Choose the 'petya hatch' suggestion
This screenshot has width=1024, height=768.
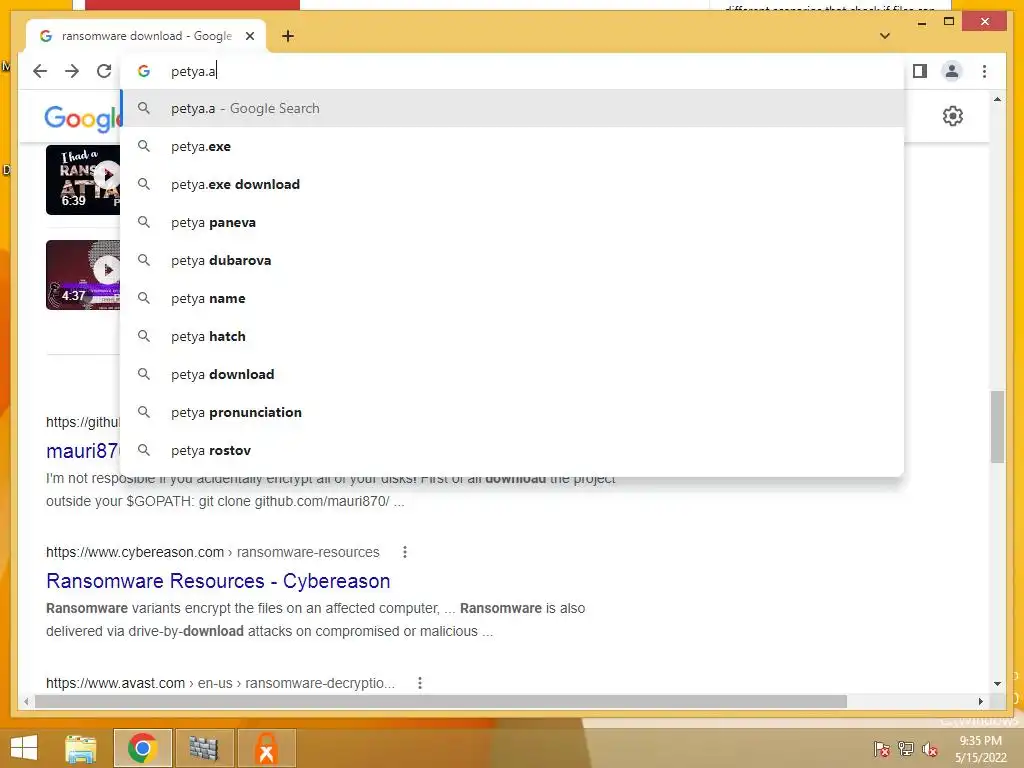coord(513,336)
